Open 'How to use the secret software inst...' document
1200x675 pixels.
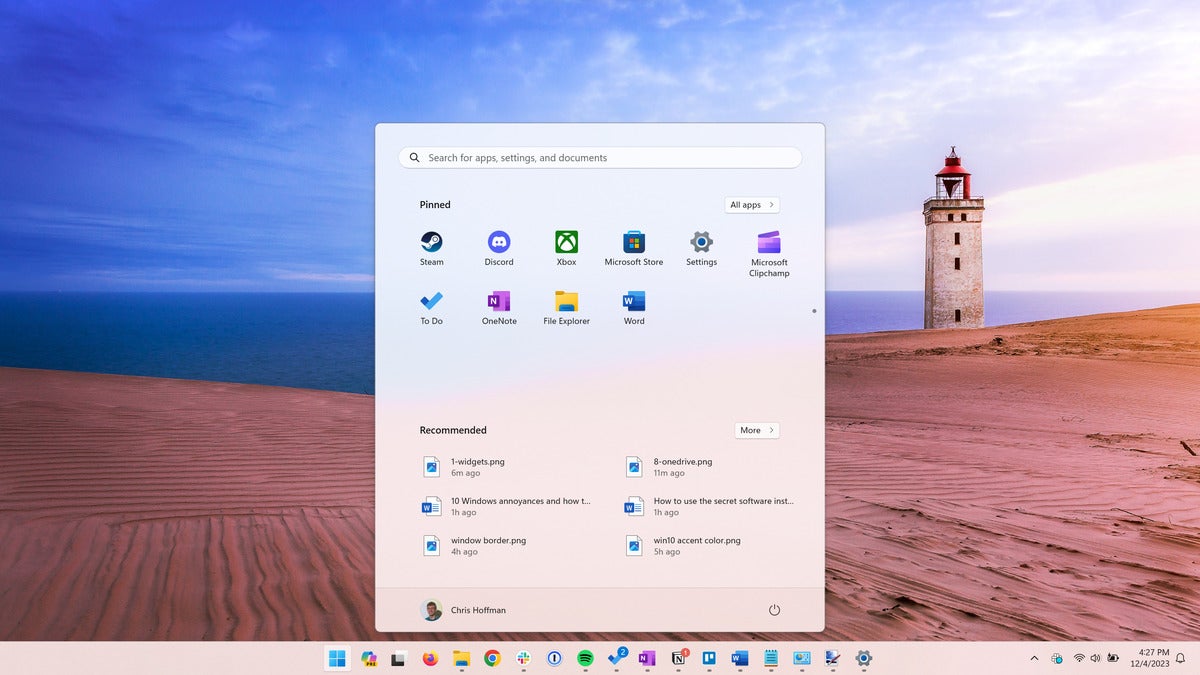[709, 506]
